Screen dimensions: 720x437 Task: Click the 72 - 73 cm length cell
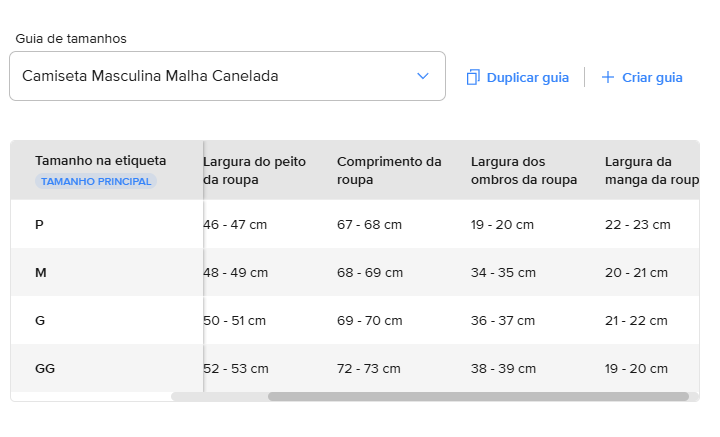point(370,368)
